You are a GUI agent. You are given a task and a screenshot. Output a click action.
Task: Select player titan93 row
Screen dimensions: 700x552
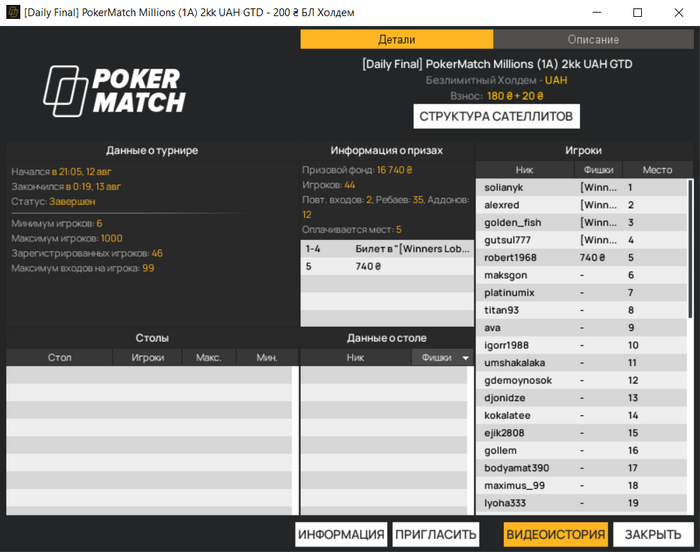click(581, 310)
